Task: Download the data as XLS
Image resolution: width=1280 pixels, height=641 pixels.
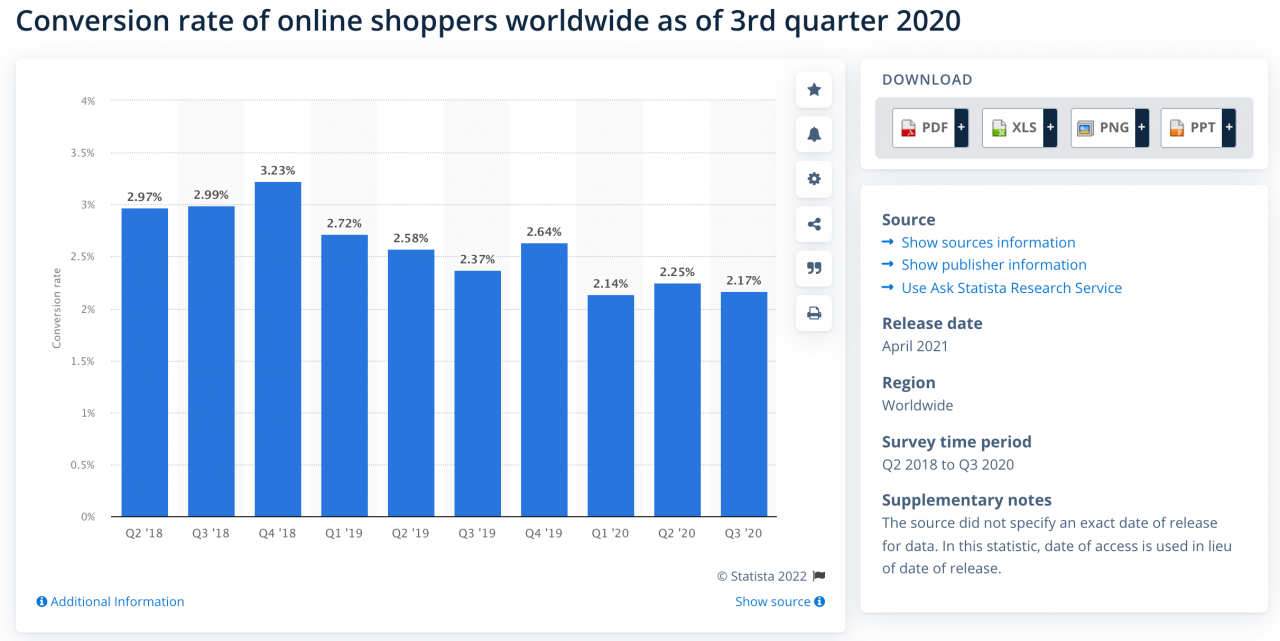Action: tap(1011, 127)
